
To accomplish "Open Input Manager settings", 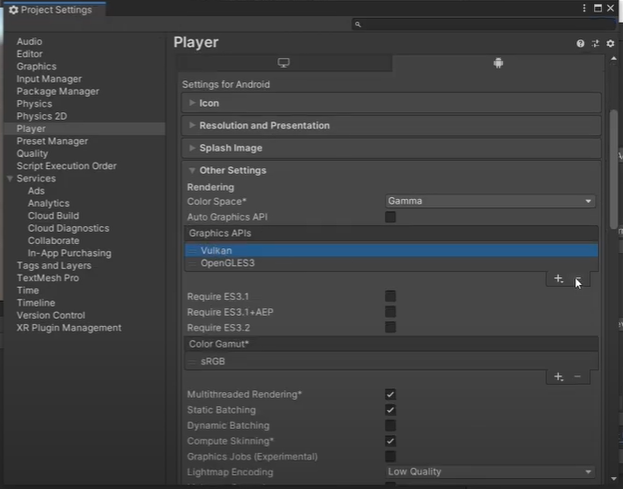I will coord(49,79).
